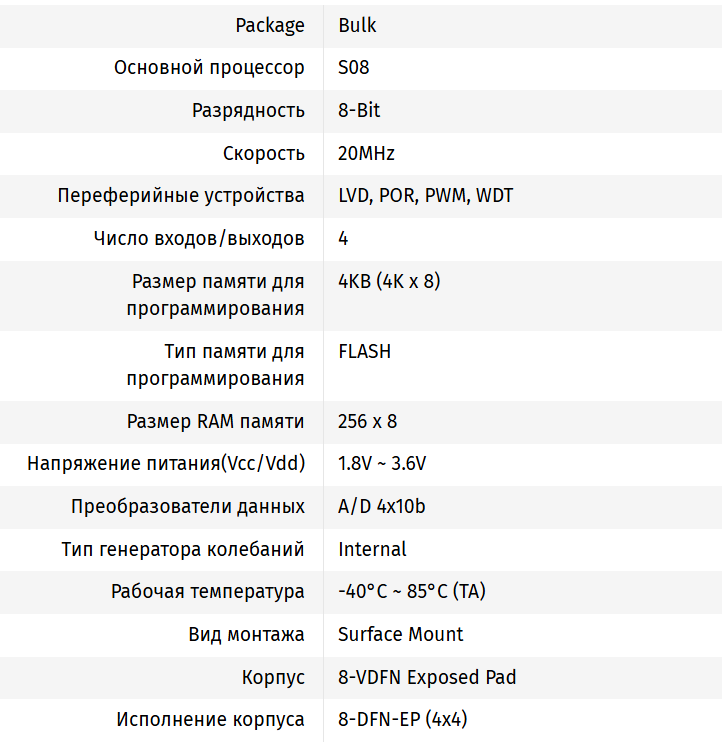
Task: Select the LVD, POR, PWM, WDT value
Action: click(426, 196)
